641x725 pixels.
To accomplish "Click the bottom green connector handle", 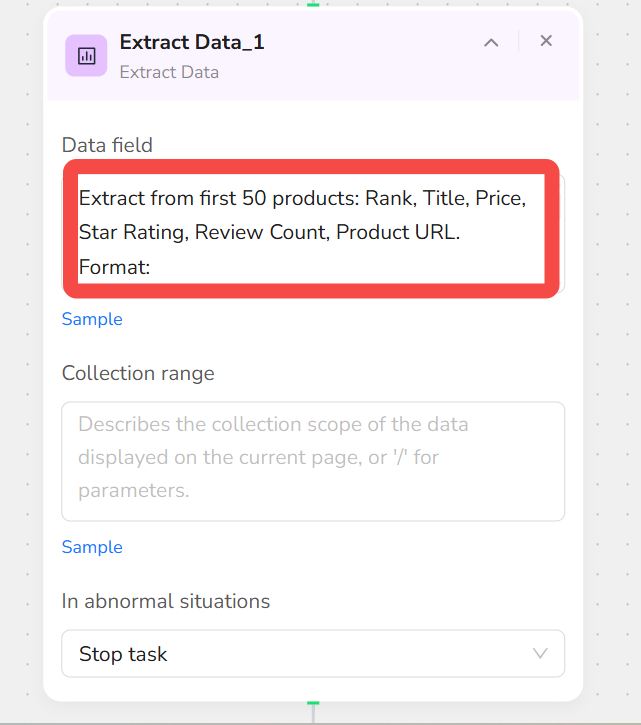I will [313, 703].
